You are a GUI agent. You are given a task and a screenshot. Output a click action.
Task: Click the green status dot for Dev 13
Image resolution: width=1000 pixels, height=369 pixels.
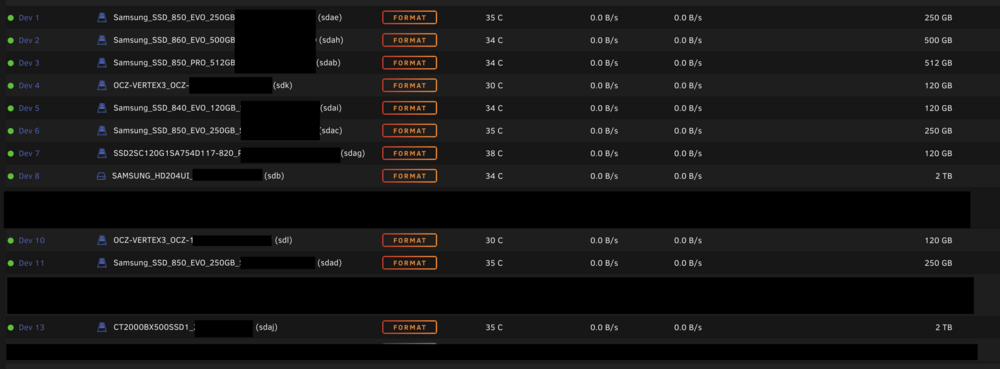tap(10, 328)
